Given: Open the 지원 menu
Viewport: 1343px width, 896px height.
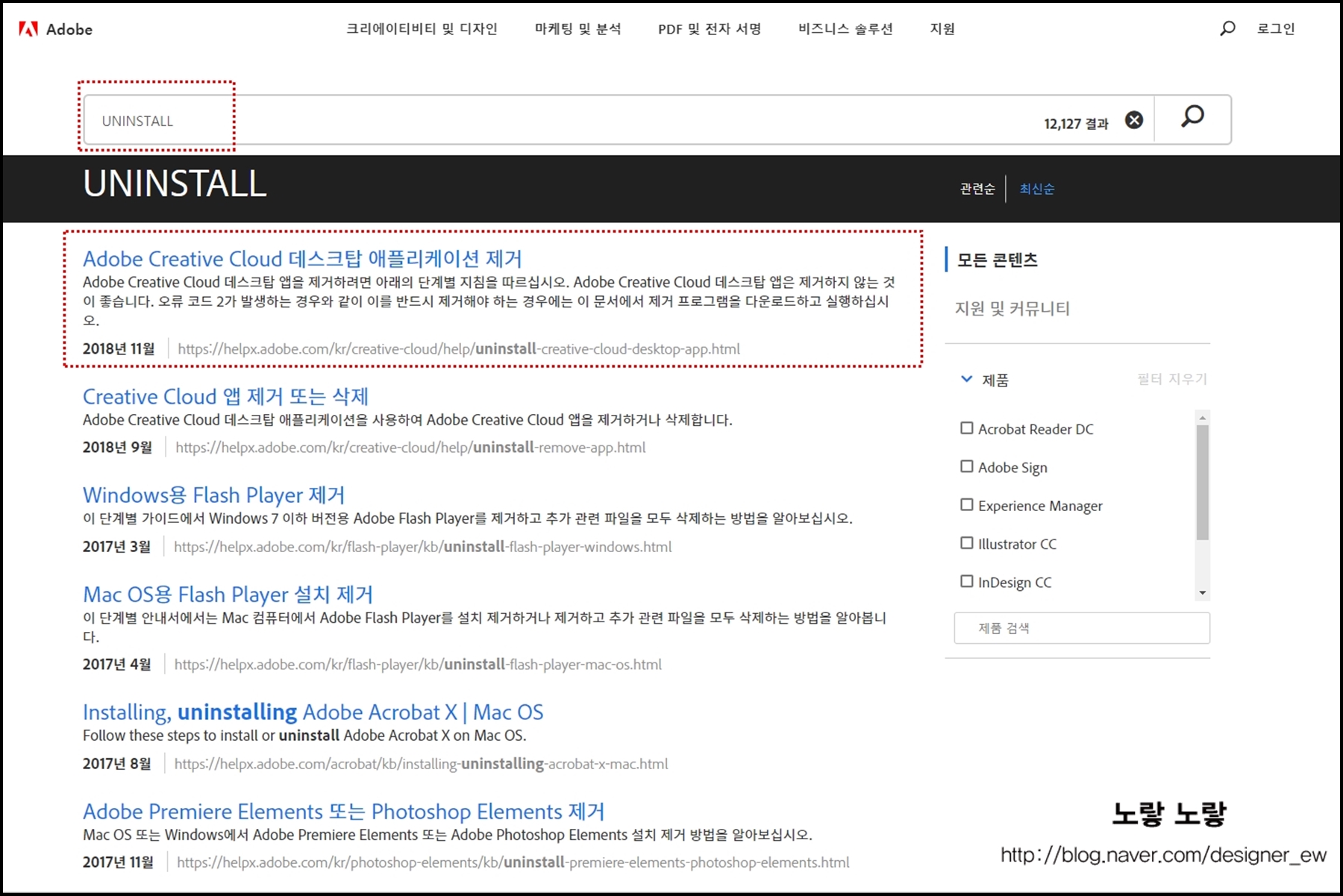Looking at the screenshot, I should click(942, 29).
